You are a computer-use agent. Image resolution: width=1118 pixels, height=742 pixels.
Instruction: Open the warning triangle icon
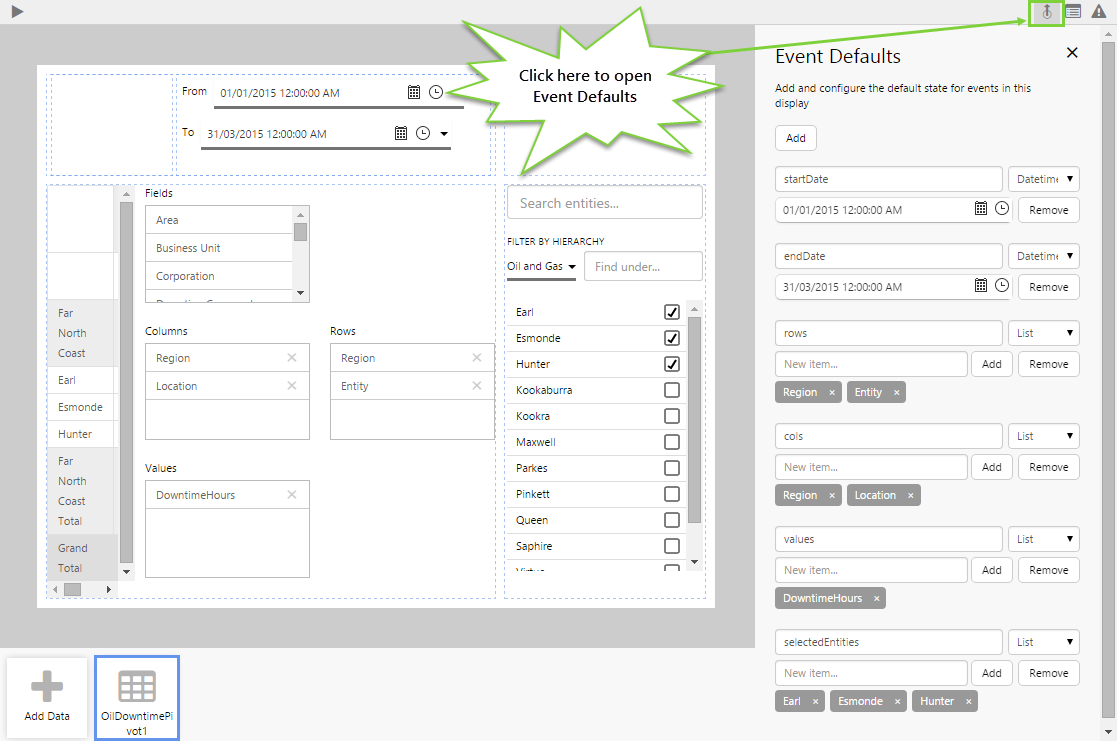[x=1098, y=12]
